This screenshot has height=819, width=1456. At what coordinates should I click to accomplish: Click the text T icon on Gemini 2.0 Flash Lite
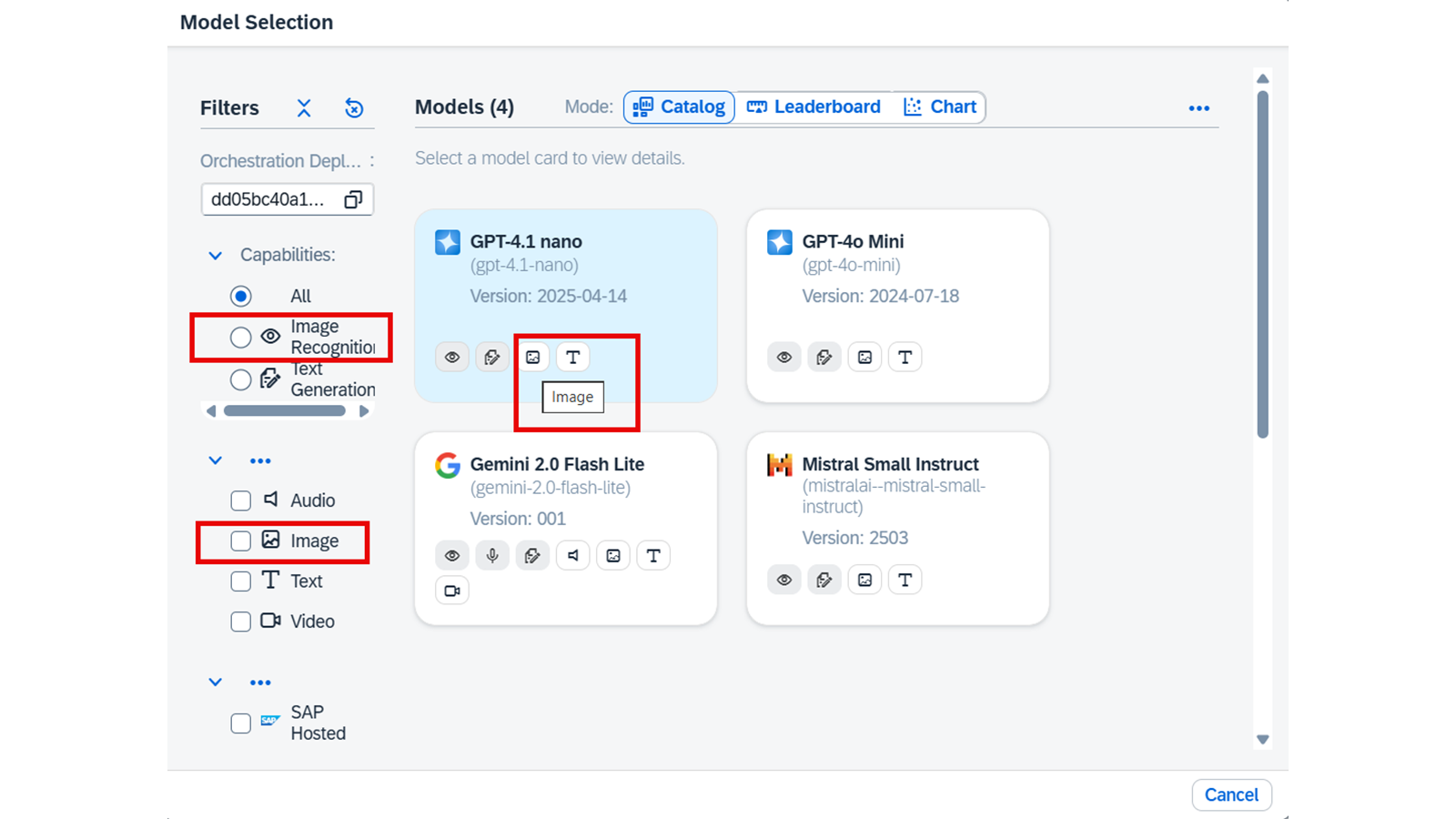coord(653,555)
